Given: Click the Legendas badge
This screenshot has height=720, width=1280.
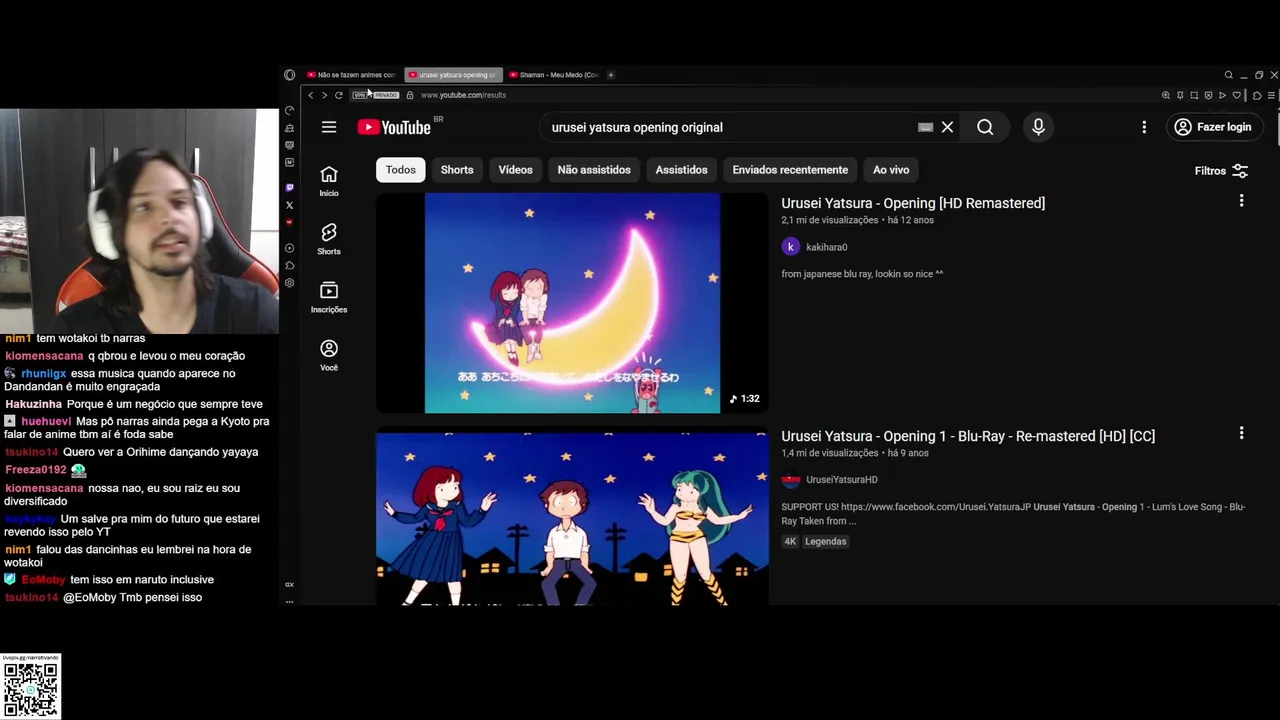Looking at the screenshot, I should tap(826, 542).
